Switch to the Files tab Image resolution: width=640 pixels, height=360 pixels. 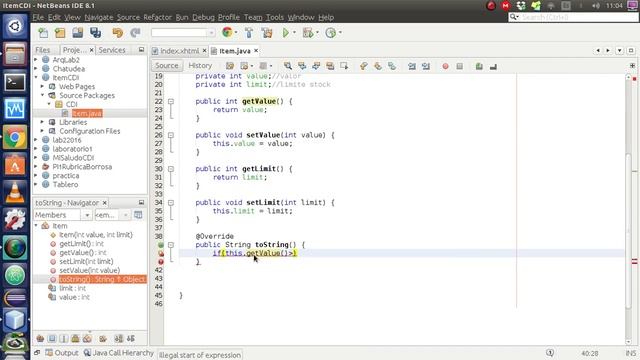(43, 50)
